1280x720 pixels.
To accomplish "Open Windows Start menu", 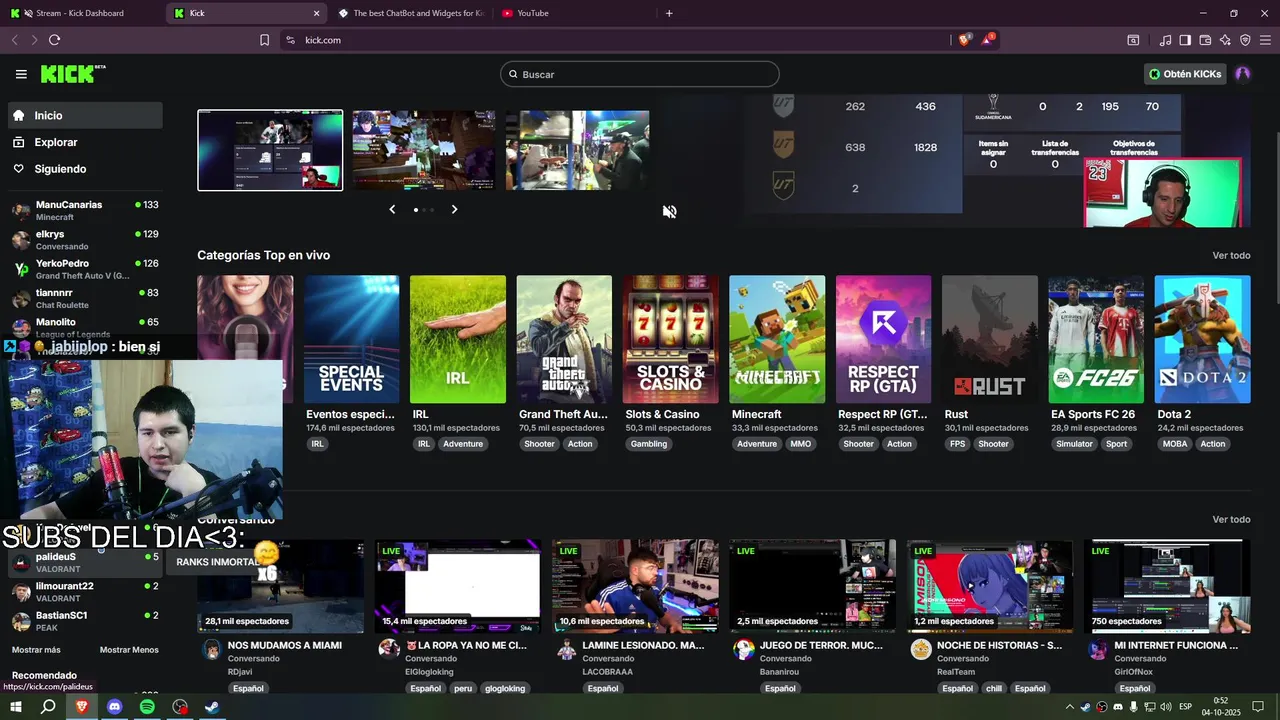I will point(16,706).
